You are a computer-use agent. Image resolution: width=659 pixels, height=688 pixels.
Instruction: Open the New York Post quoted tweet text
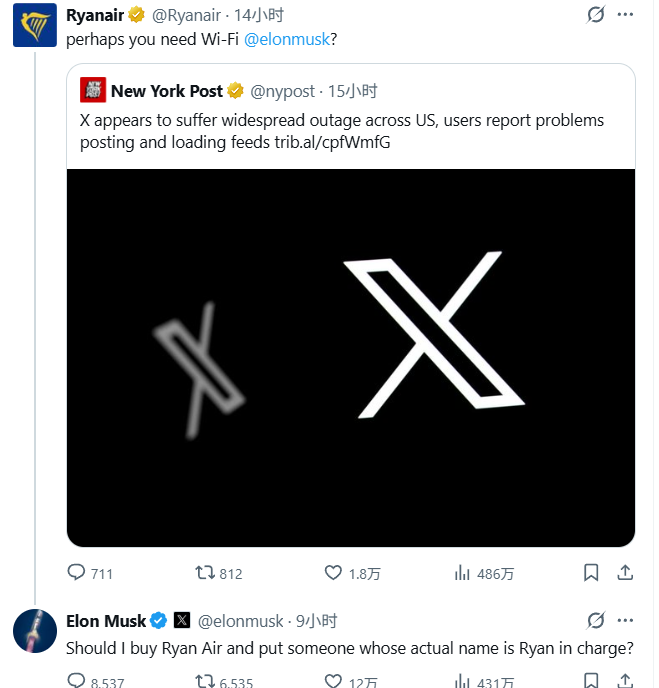pyautogui.click(x=342, y=130)
